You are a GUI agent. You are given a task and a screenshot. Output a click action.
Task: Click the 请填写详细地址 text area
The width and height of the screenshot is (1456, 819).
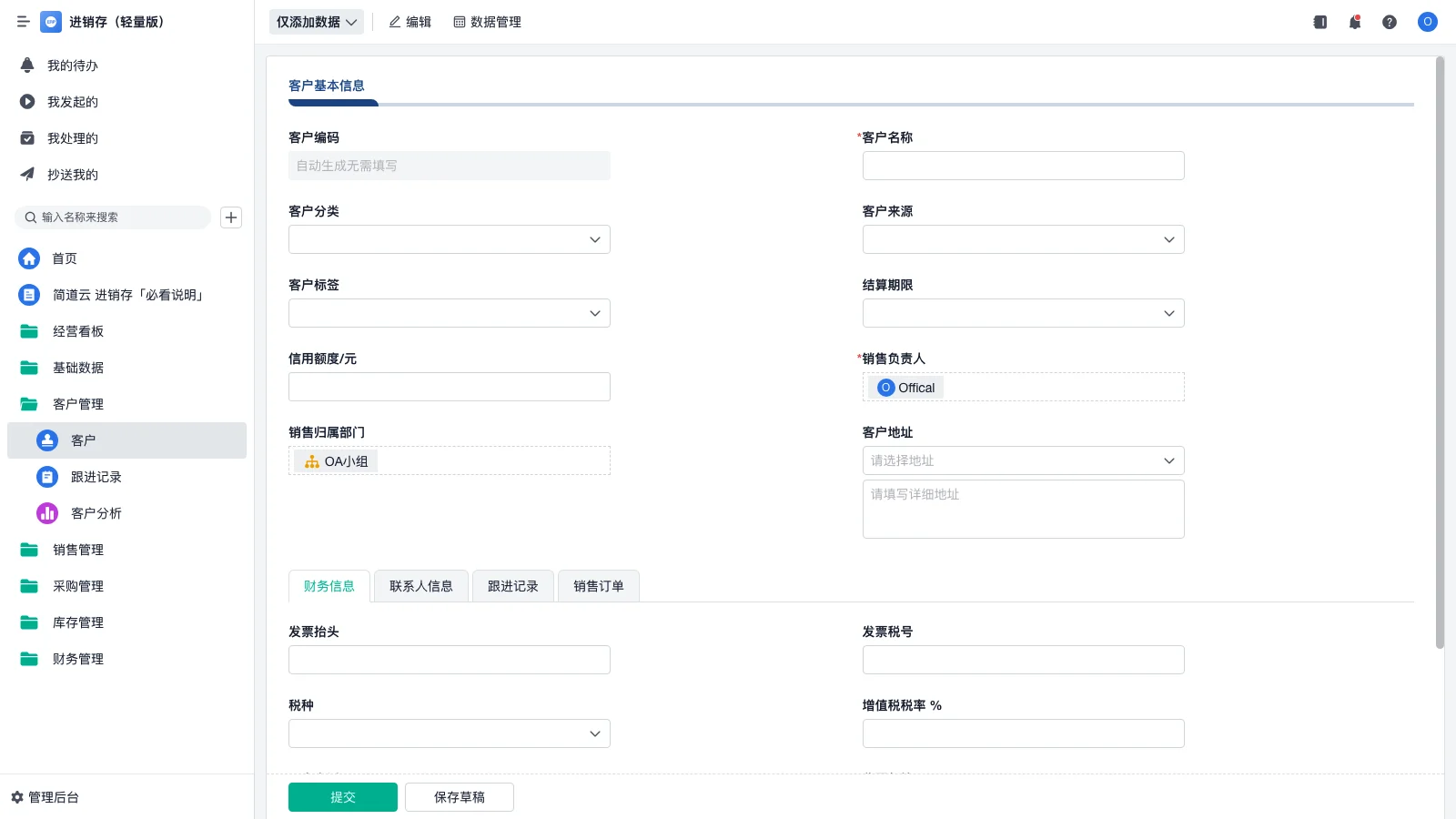[x=1024, y=510]
